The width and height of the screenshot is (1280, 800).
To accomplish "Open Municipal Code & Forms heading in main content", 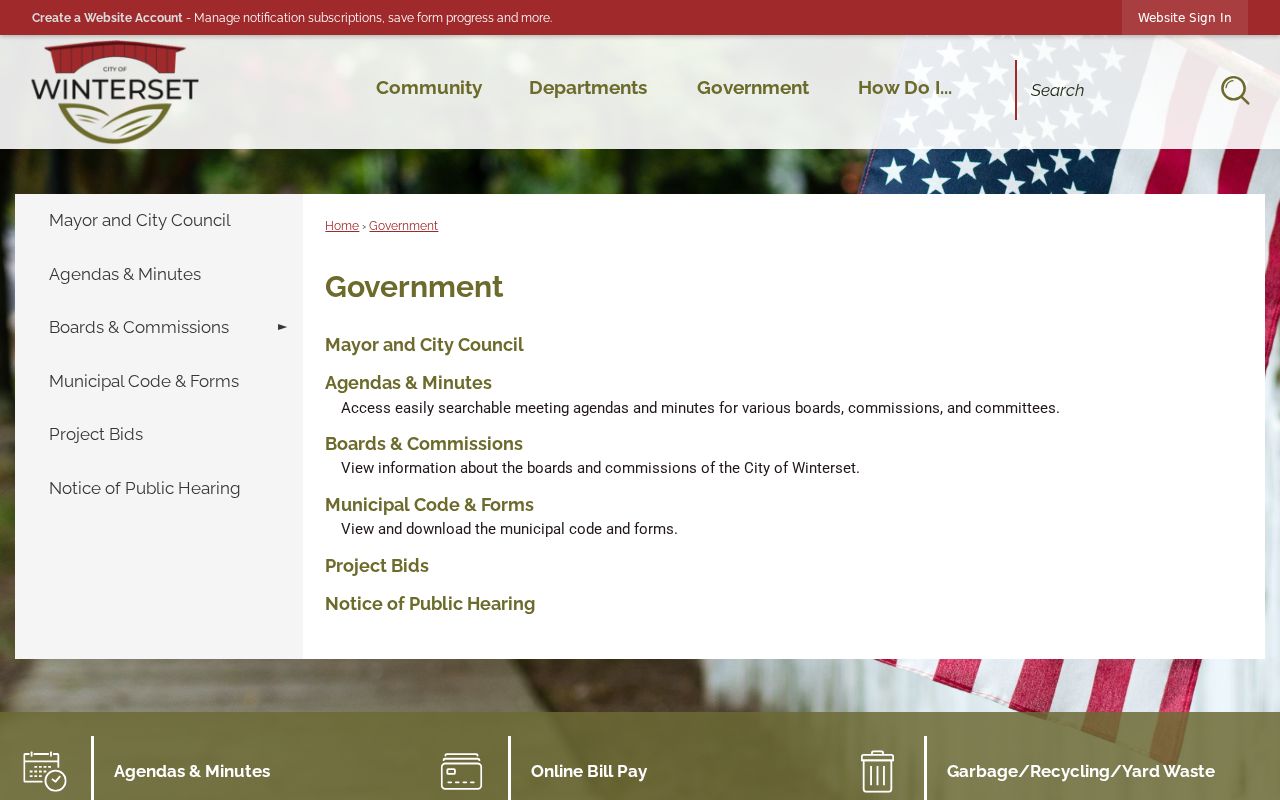I will 429,505.
